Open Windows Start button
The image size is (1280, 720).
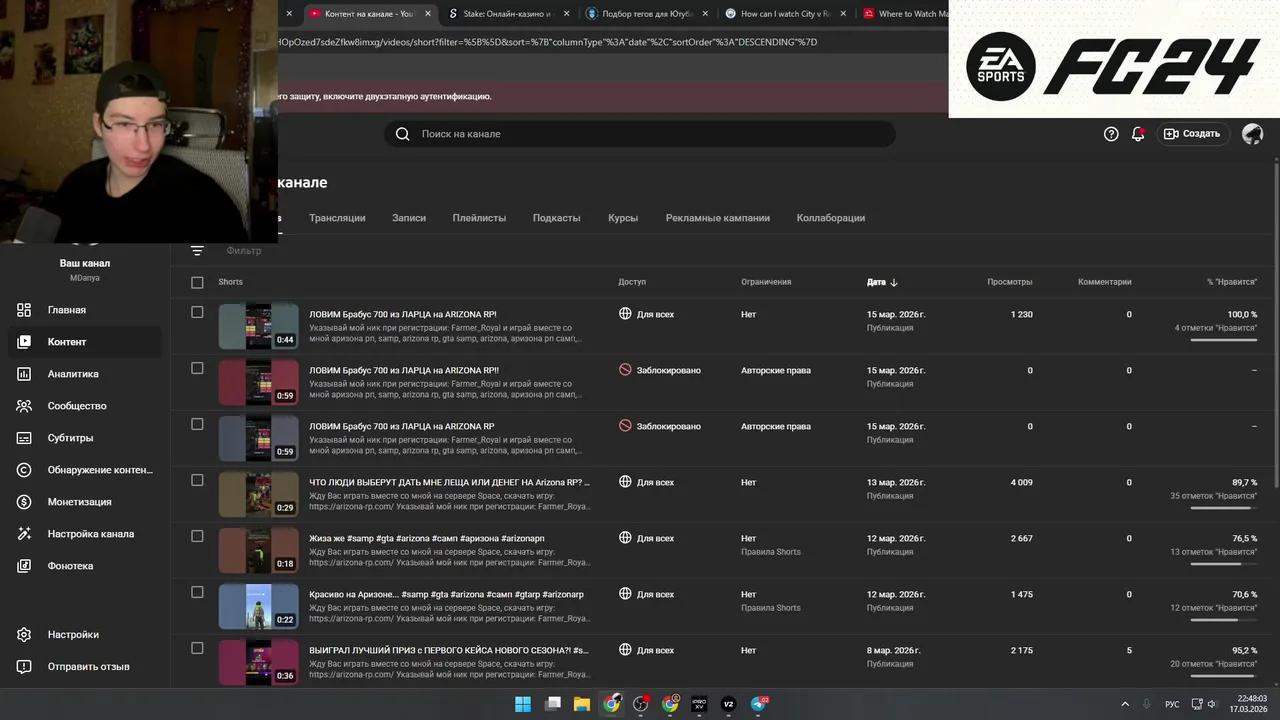[x=523, y=704]
